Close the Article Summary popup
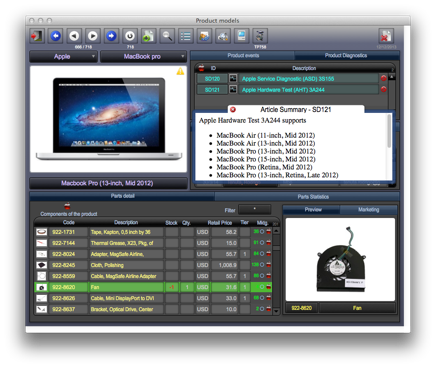 pyautogui.click(x=233, y=109)
